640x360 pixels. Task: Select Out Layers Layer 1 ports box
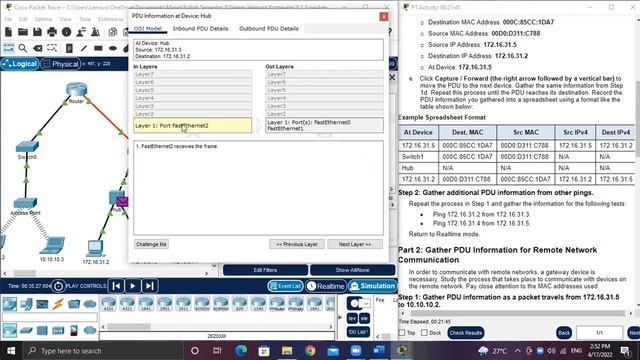pos(324,125)
